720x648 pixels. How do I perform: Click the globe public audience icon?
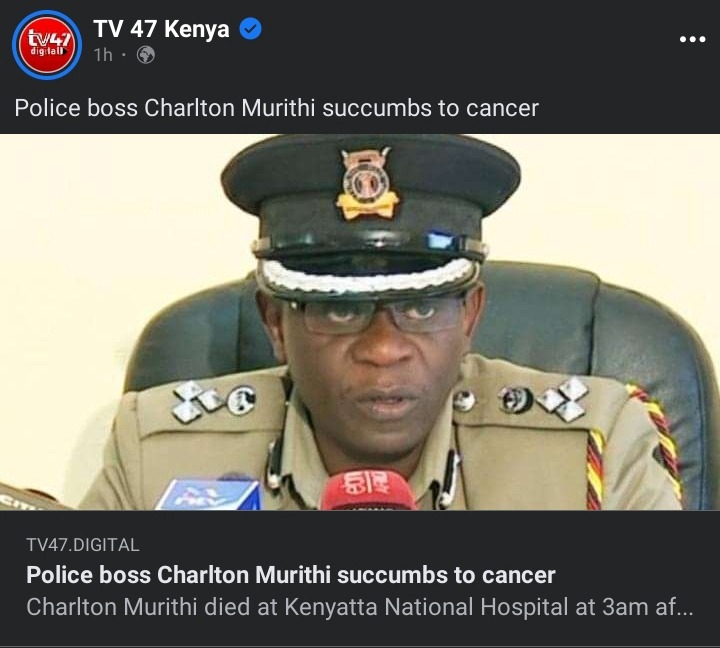pyautogui.click(x=146, y=55)
